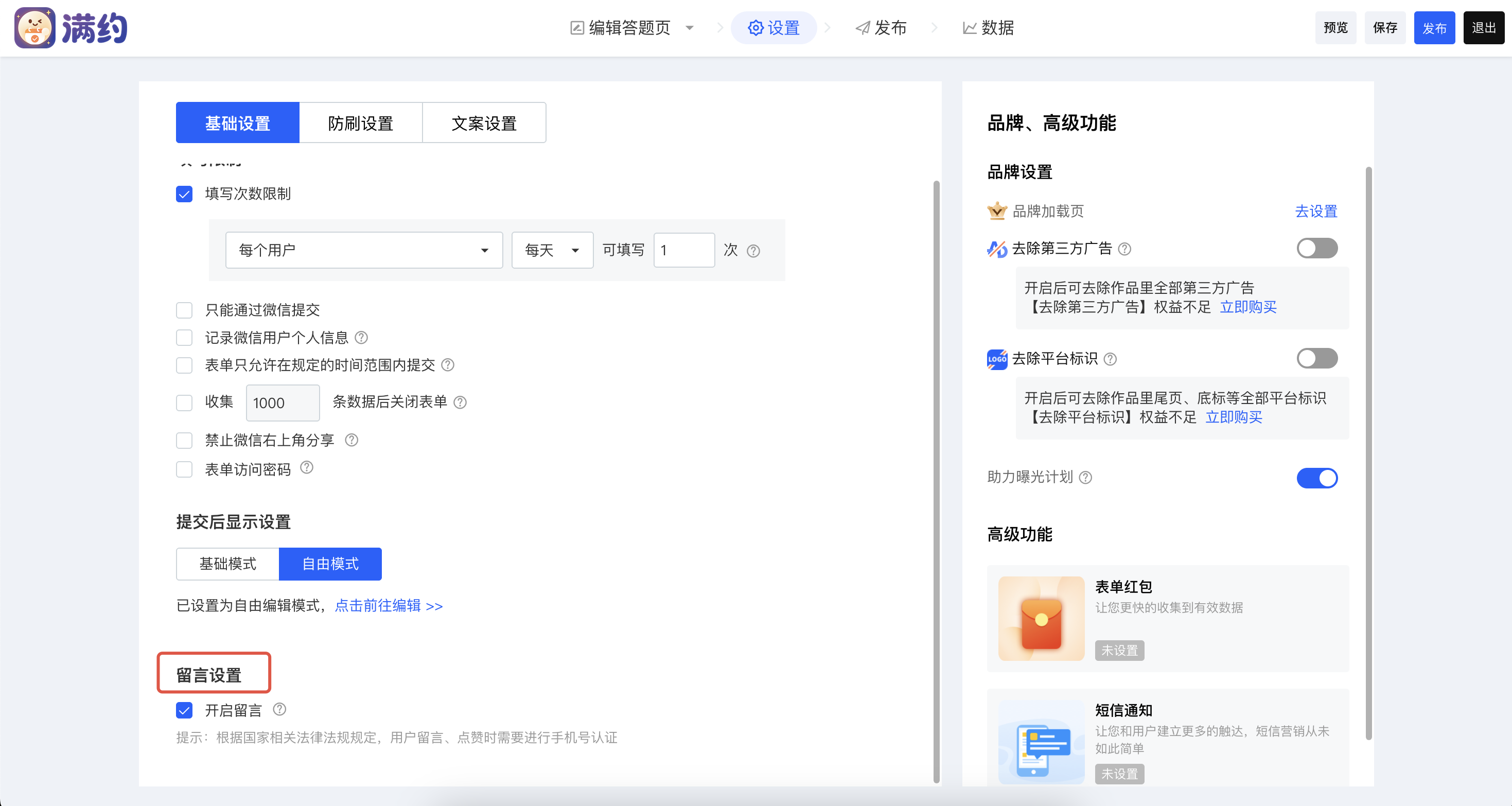The width and height of the screenshot is (1512, 806).
Task: Click the blue 发布 button
Action: (x=1433, y=28)
